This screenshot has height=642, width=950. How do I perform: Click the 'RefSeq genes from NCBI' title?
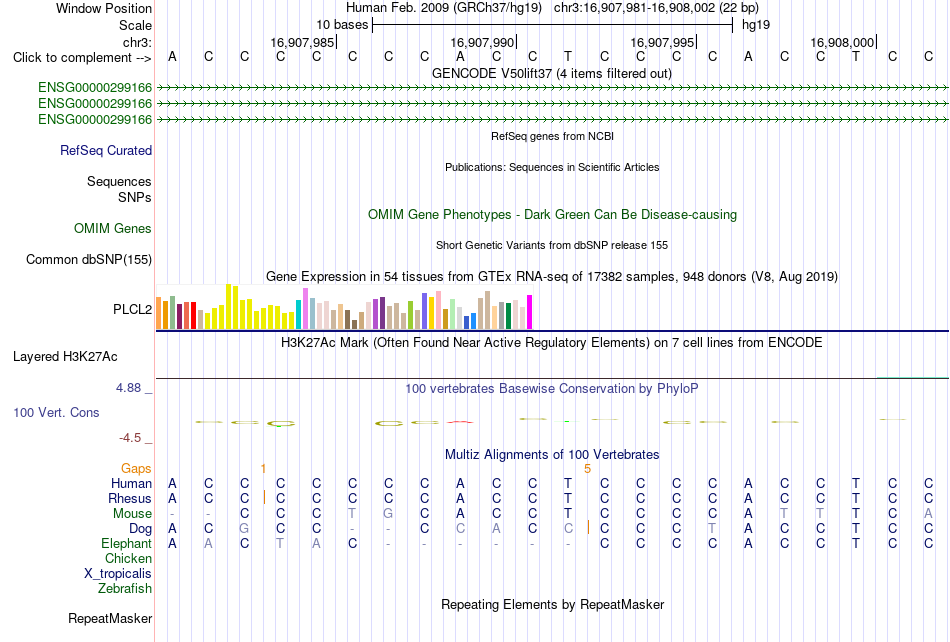[552, 136]
